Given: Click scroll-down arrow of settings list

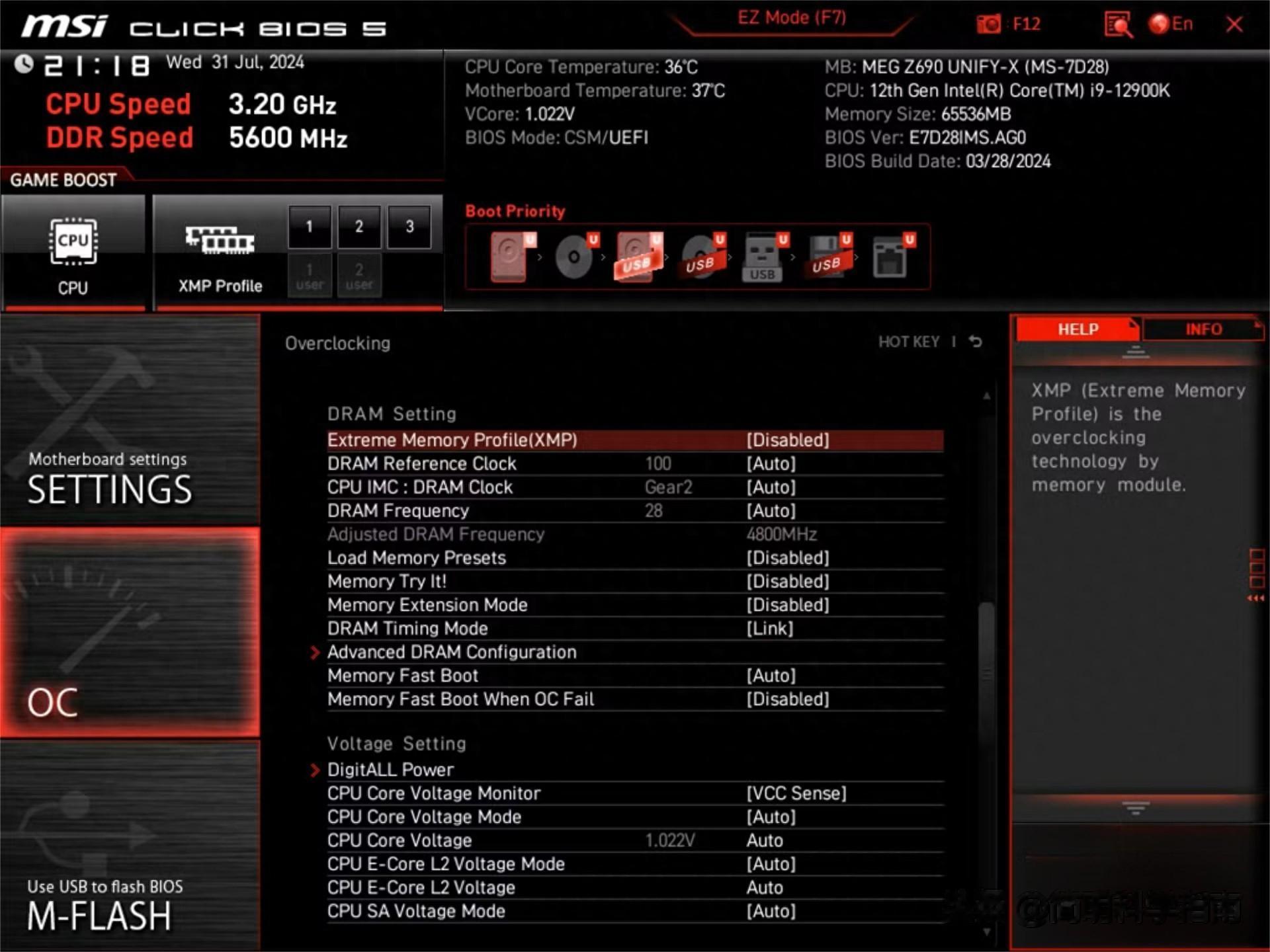Looking at the screenshot, I should (986, 932).
